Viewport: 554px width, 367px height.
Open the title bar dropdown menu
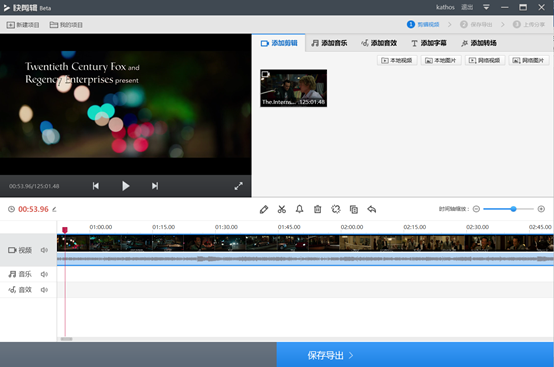pos(486,7)
